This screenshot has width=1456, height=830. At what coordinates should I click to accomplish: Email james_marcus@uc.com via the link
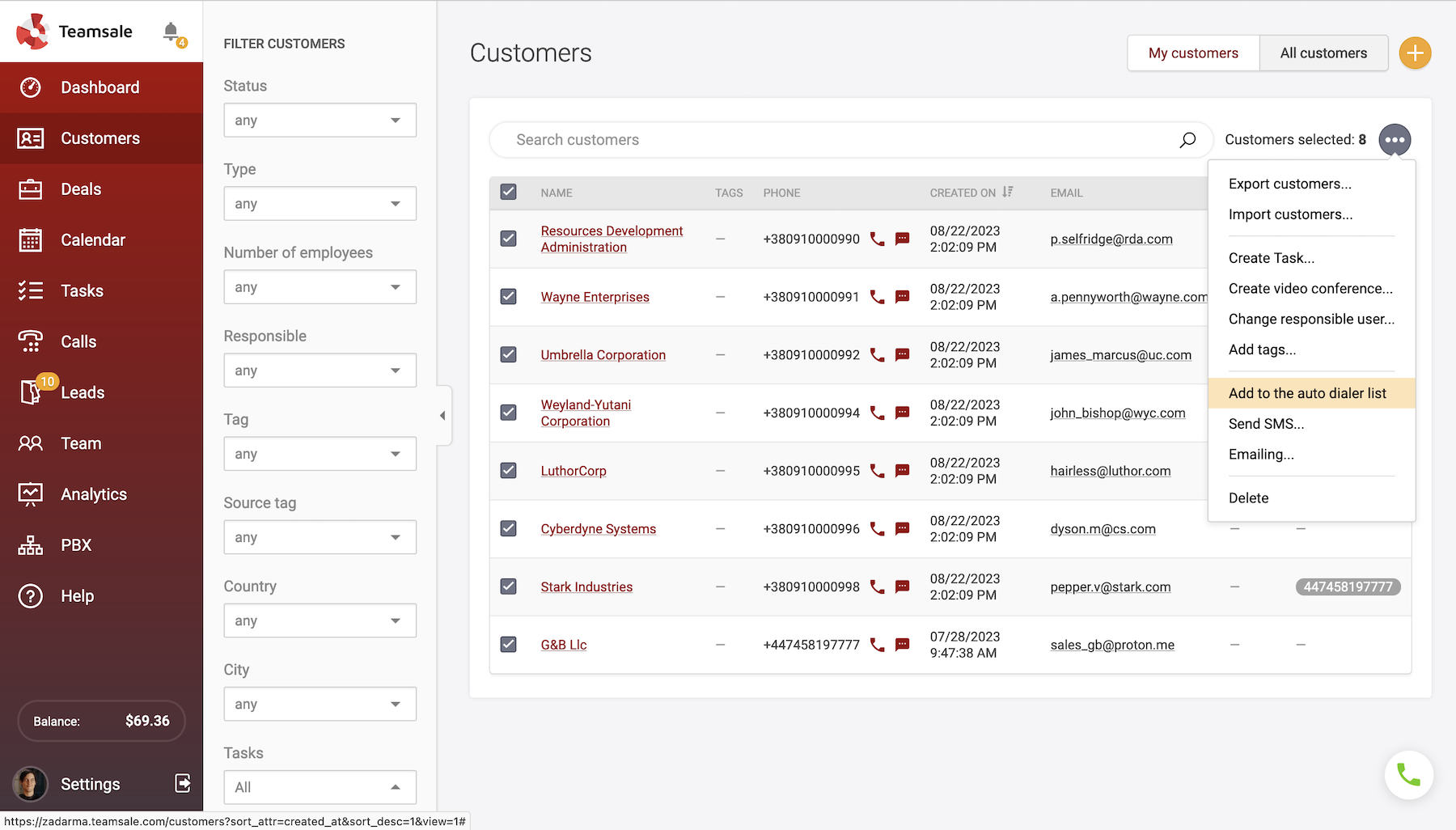pos(1121,354)
